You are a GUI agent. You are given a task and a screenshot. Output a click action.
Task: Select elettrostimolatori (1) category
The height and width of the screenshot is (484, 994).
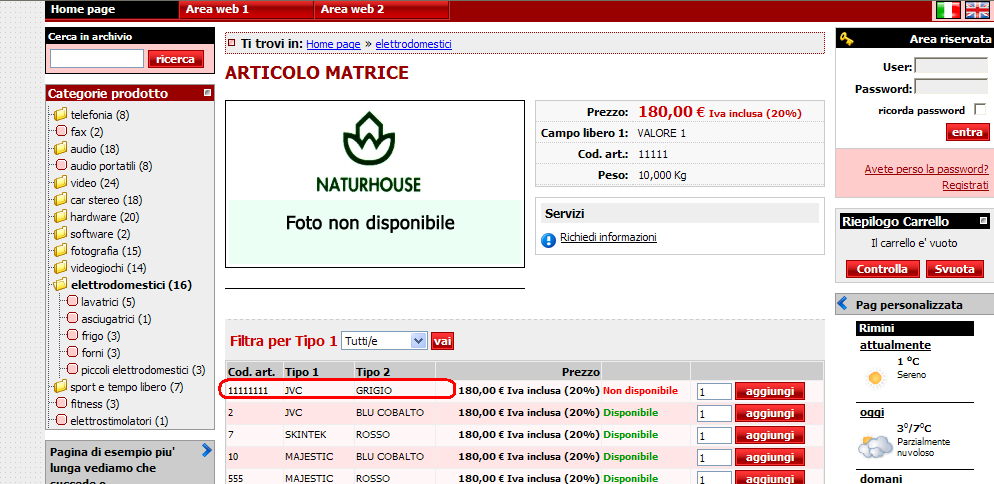[119, 421]
